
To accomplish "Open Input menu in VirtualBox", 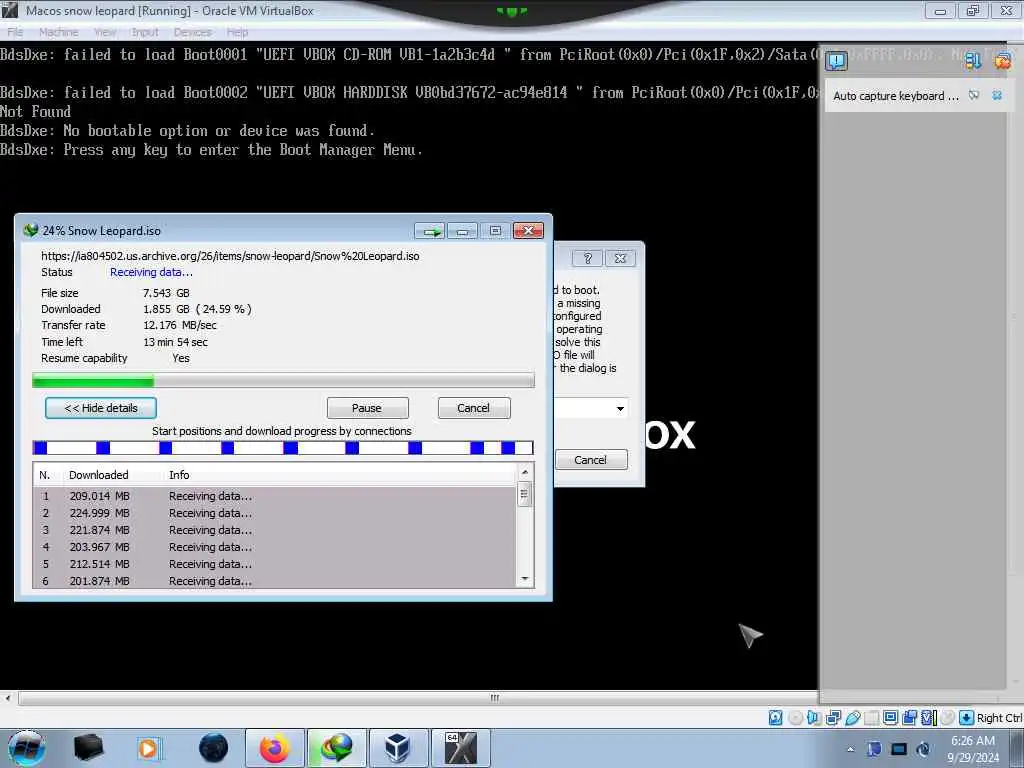I will coord(145,32).
